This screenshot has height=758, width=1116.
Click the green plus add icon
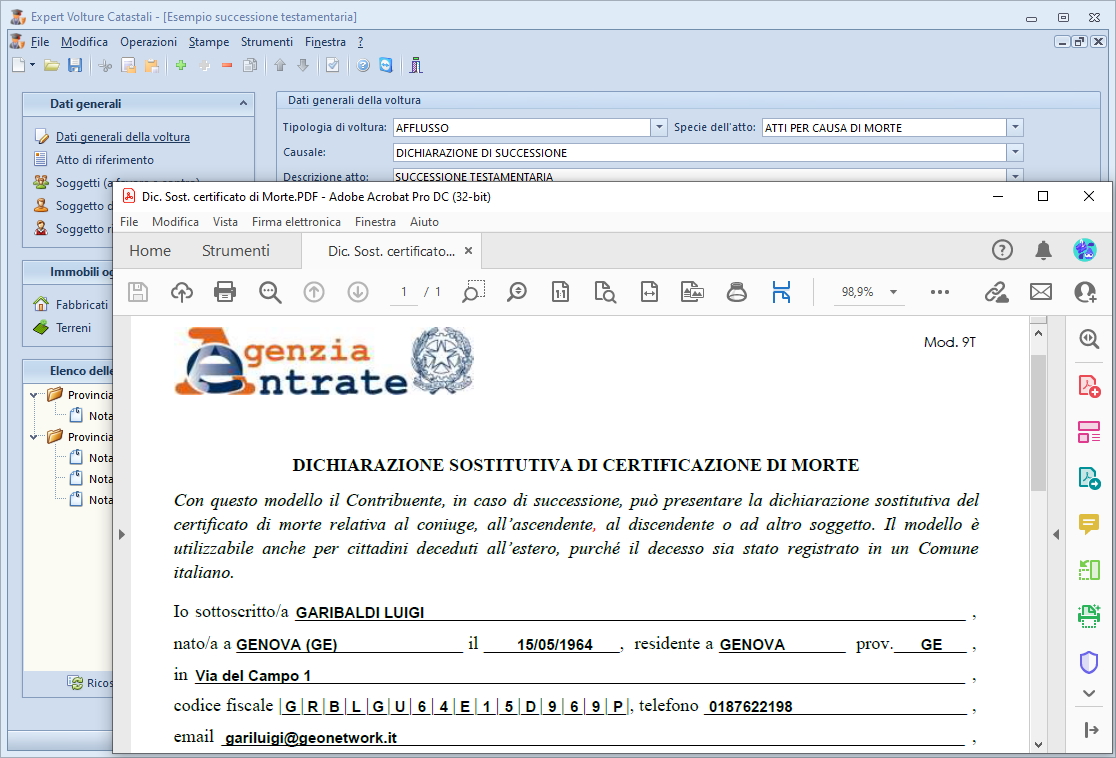[181, 65]
